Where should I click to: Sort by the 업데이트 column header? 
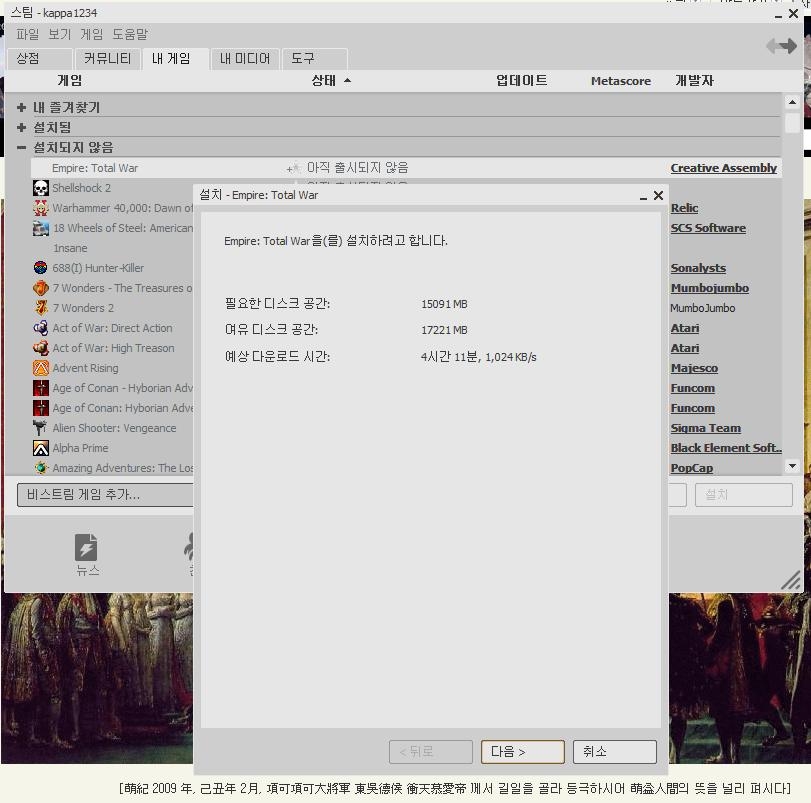(521, 81)
